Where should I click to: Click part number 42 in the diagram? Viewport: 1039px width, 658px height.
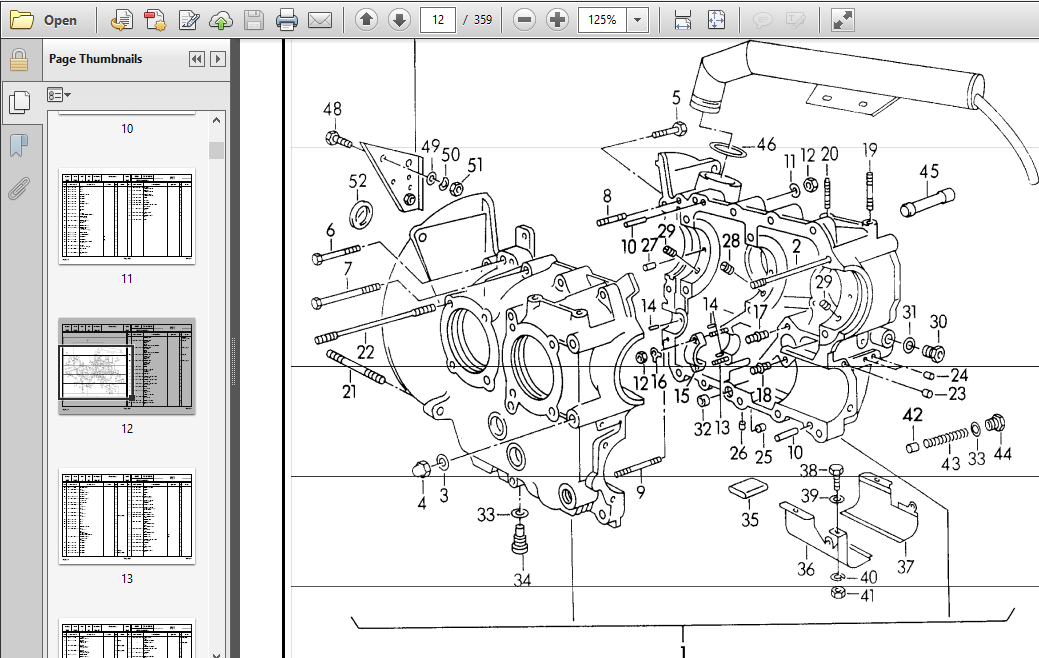click(912, 415)
